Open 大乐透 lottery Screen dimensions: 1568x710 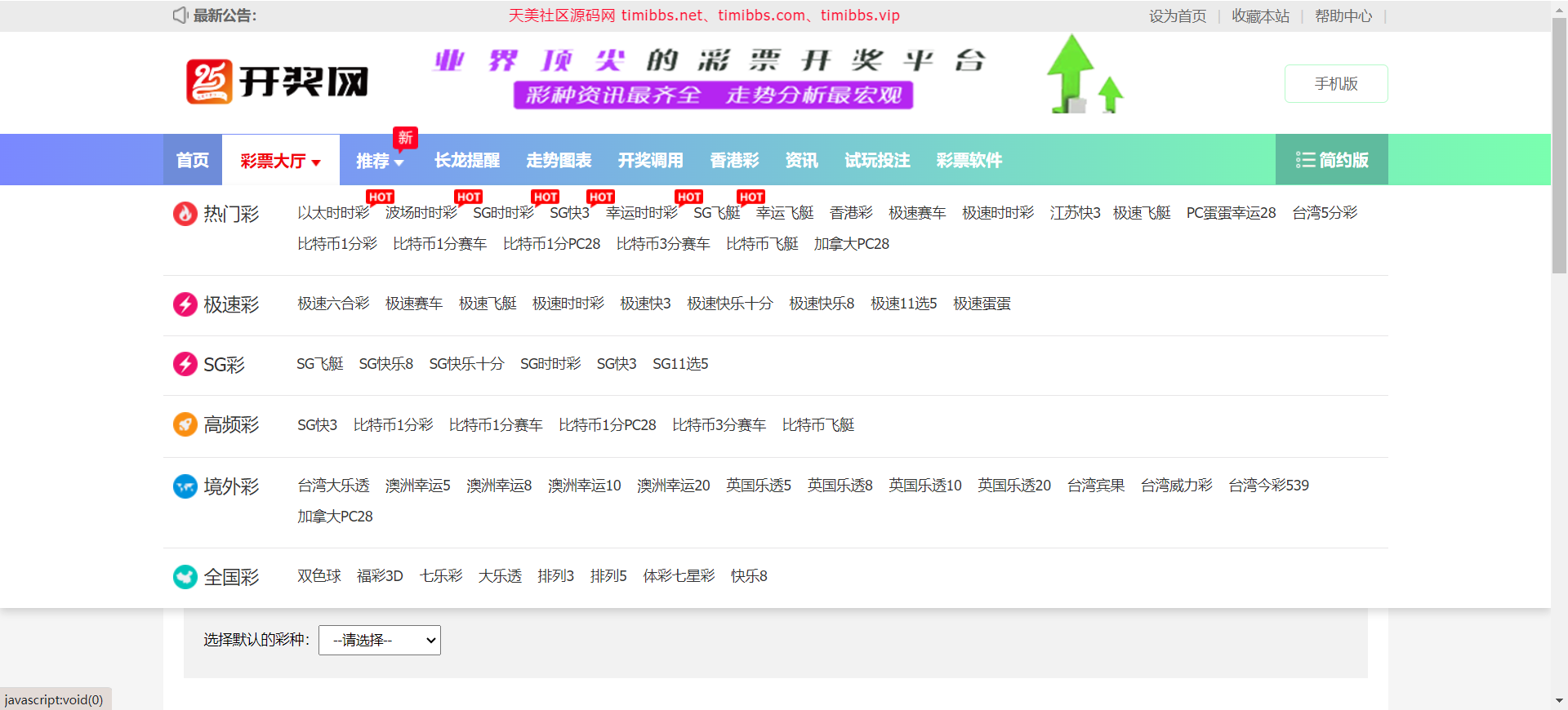click(x=500, y=576)
